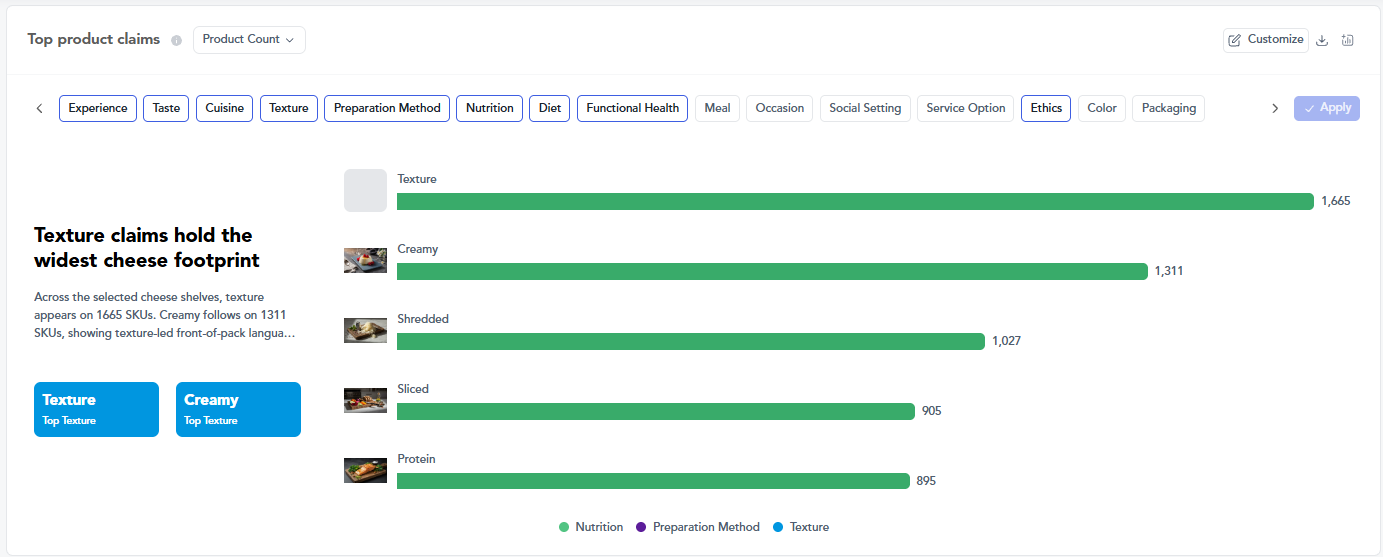The width and height of the screenshot is (1383, 557).
Task: Click the green Protein bar
Action: [x=653, y=481]
